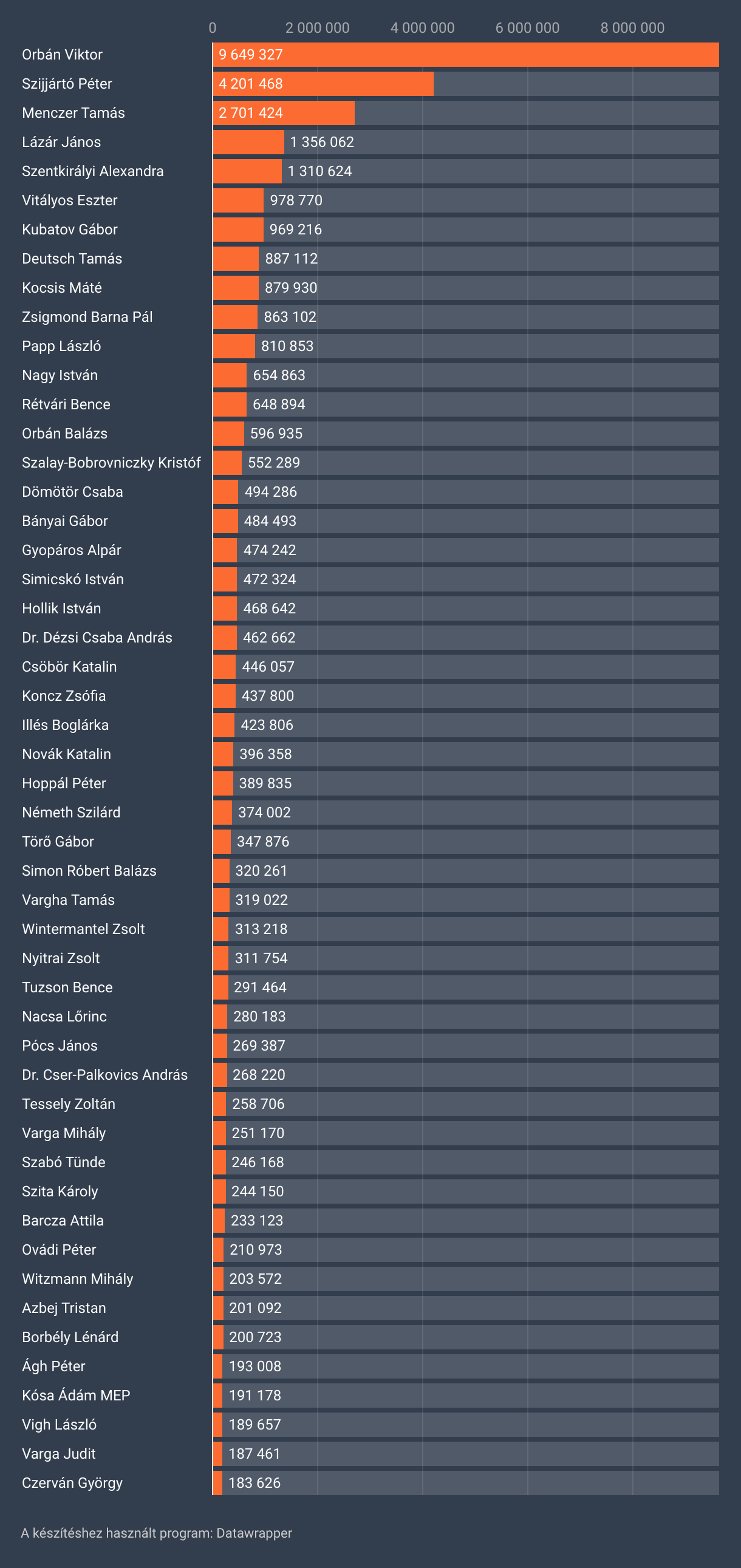Click Deutsch Tamás value 887 112
The height and width of the screenshot is (1568, 741).
pyautogui.click(x=292, y=259)
